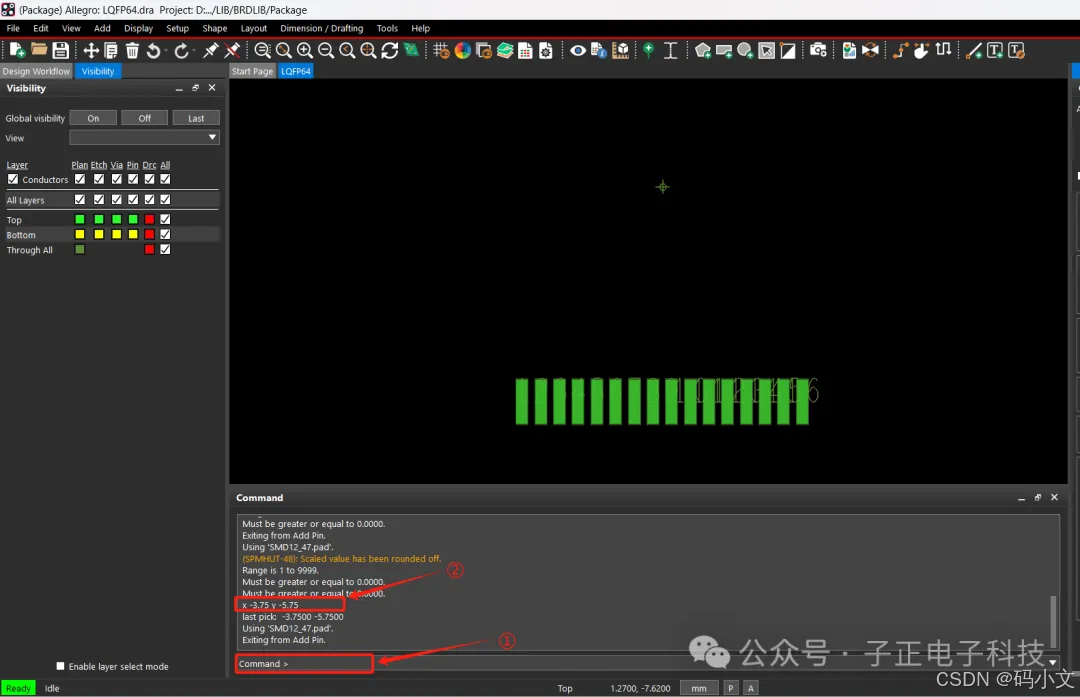Float the Visibility panel with restore icon

(x=195, y=88)
